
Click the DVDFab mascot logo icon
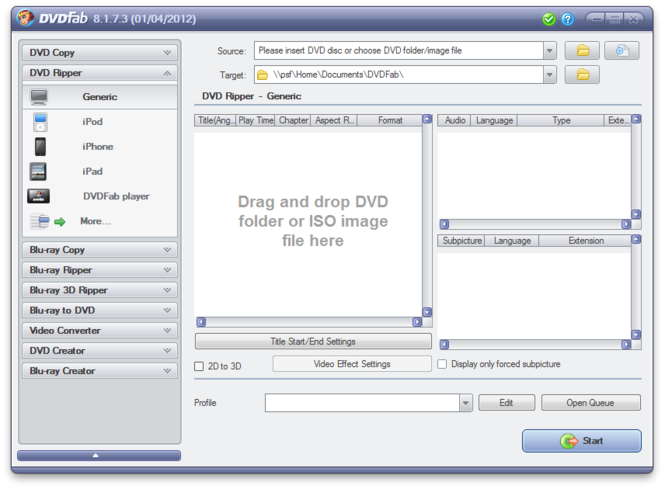[25, 18]
